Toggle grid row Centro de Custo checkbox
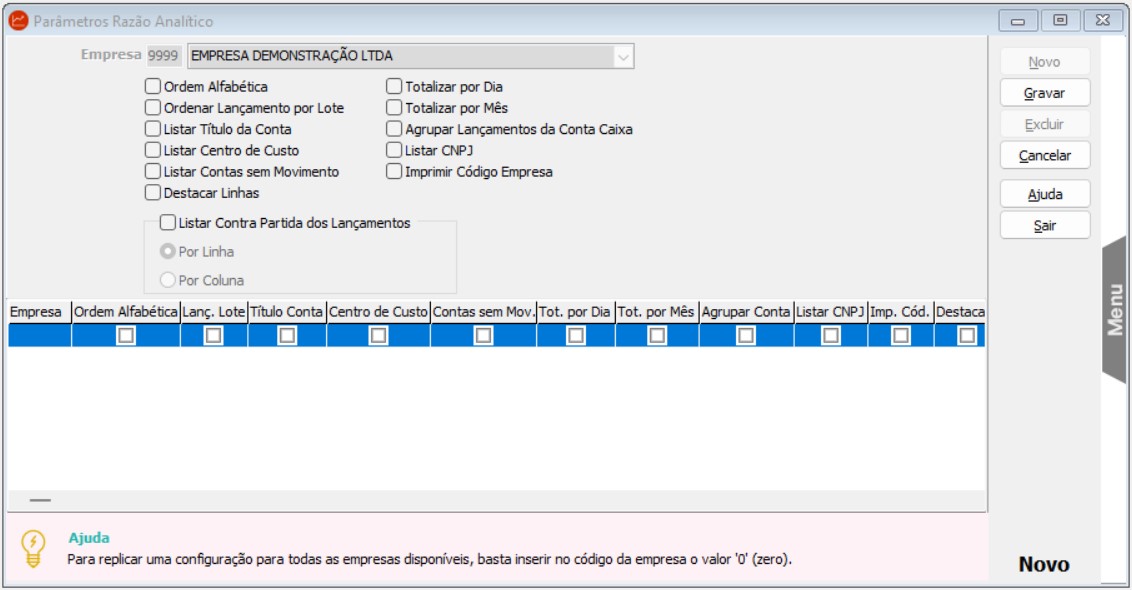This screenshot has height=590, width=1132. coord(378,336)
